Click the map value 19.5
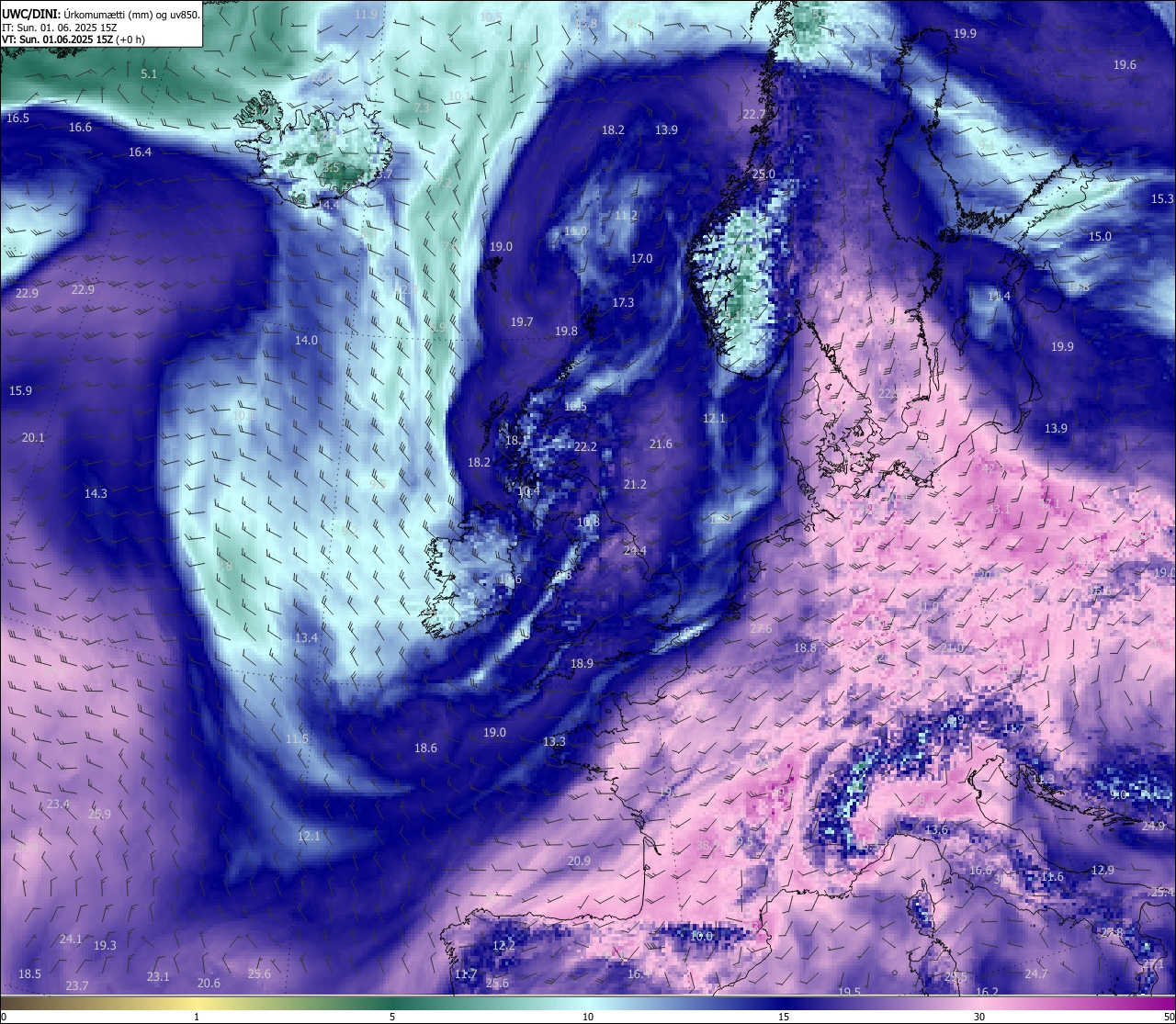This screenshot has width=1176, height=1024. (849, 992)
